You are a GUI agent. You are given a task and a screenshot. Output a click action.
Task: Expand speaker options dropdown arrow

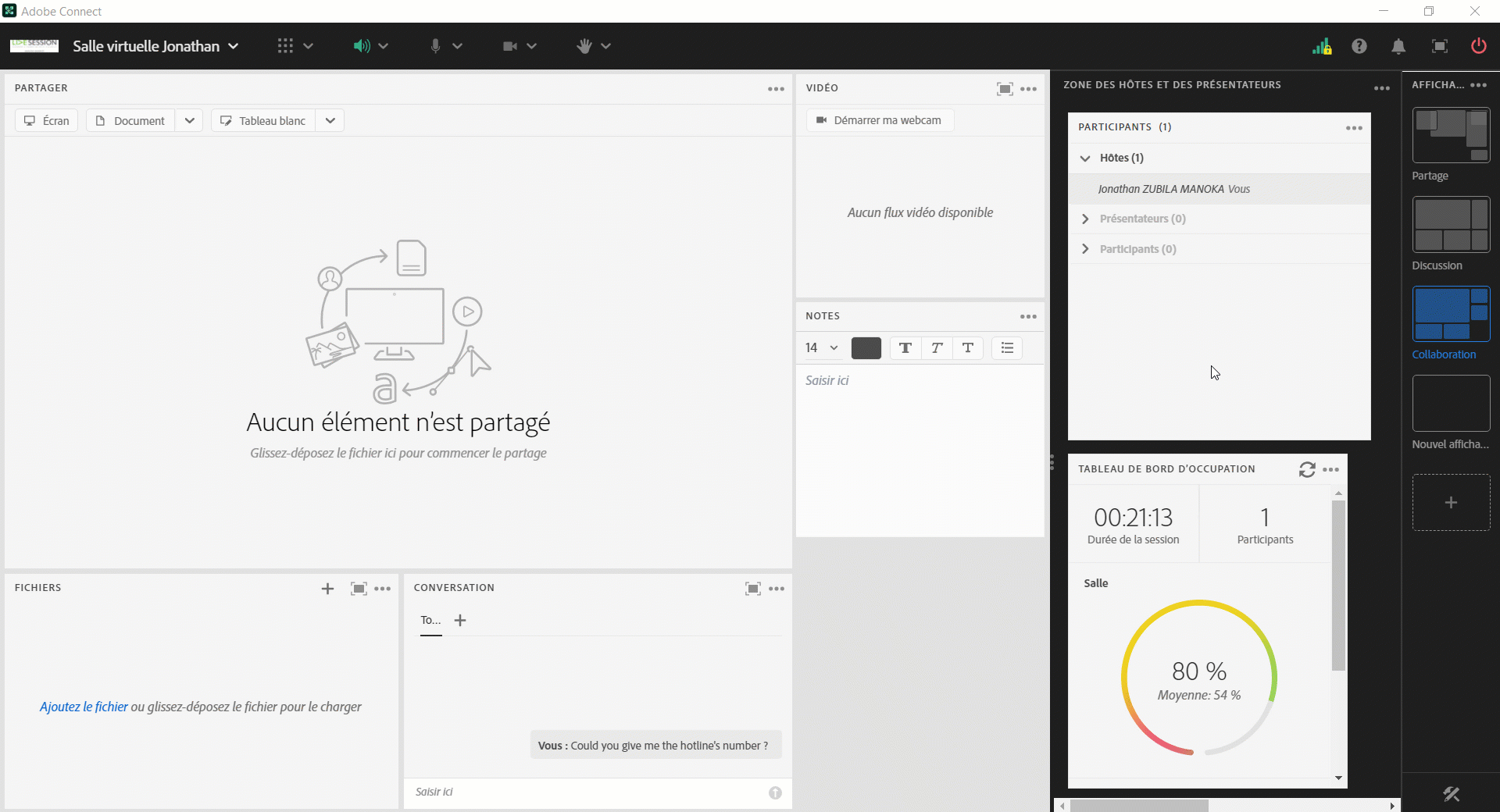click(384, 46)
